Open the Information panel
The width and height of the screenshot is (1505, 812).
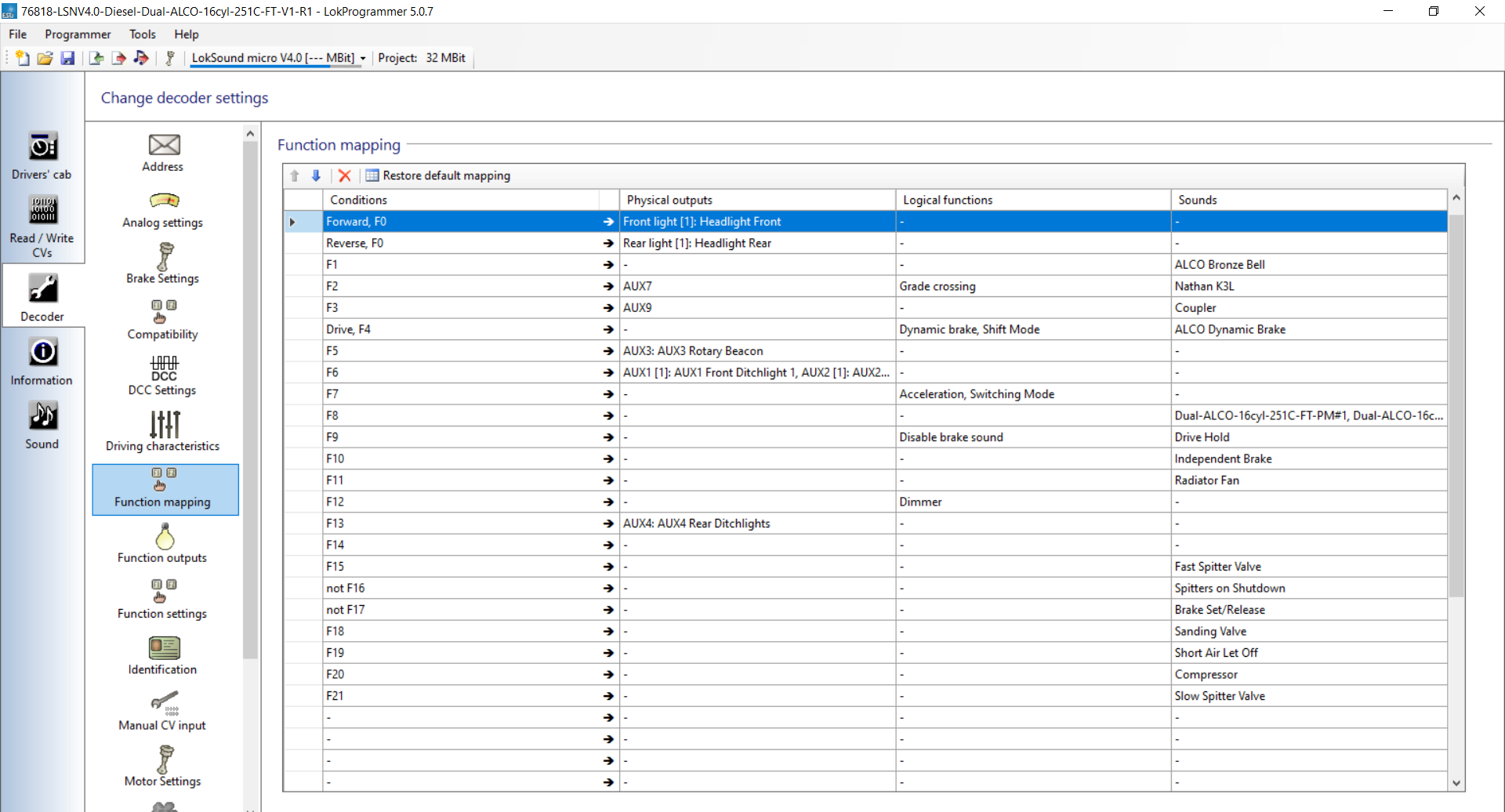tap(42, 361)
